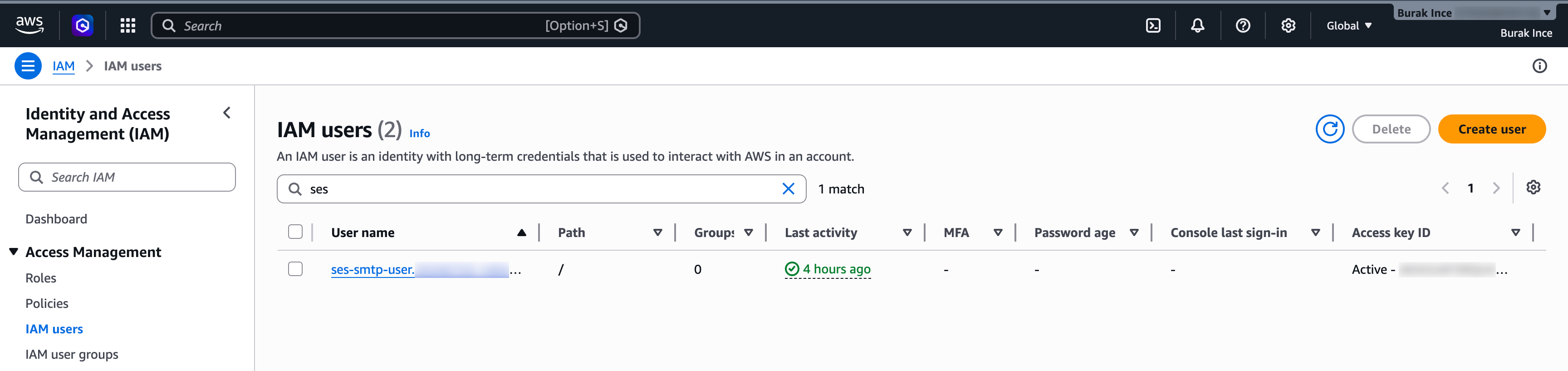The image size is (1568, 371).
Task: Refresh the IAM users list
Action: tap(1330, 129)
